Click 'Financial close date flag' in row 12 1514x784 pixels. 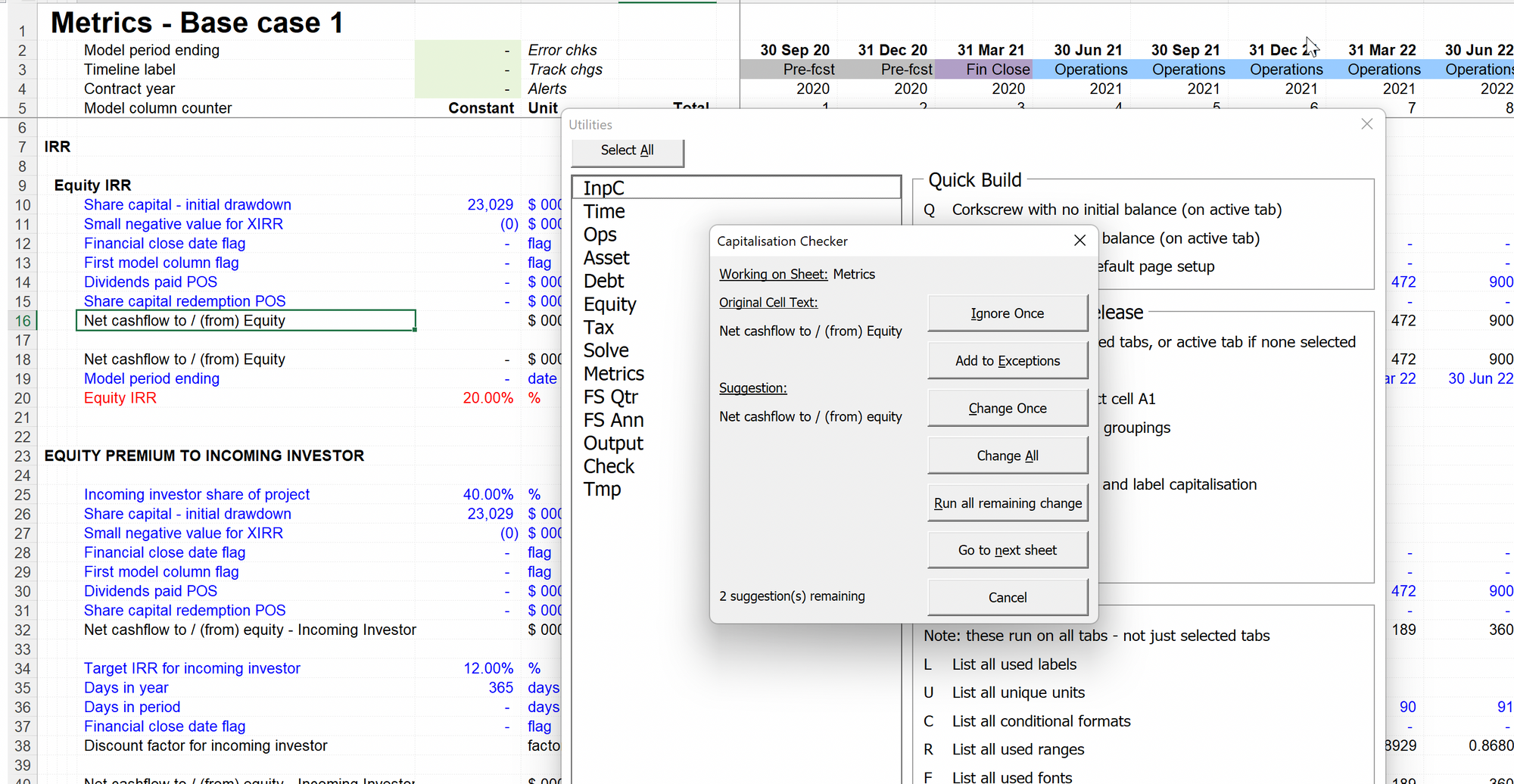[164, 244]
